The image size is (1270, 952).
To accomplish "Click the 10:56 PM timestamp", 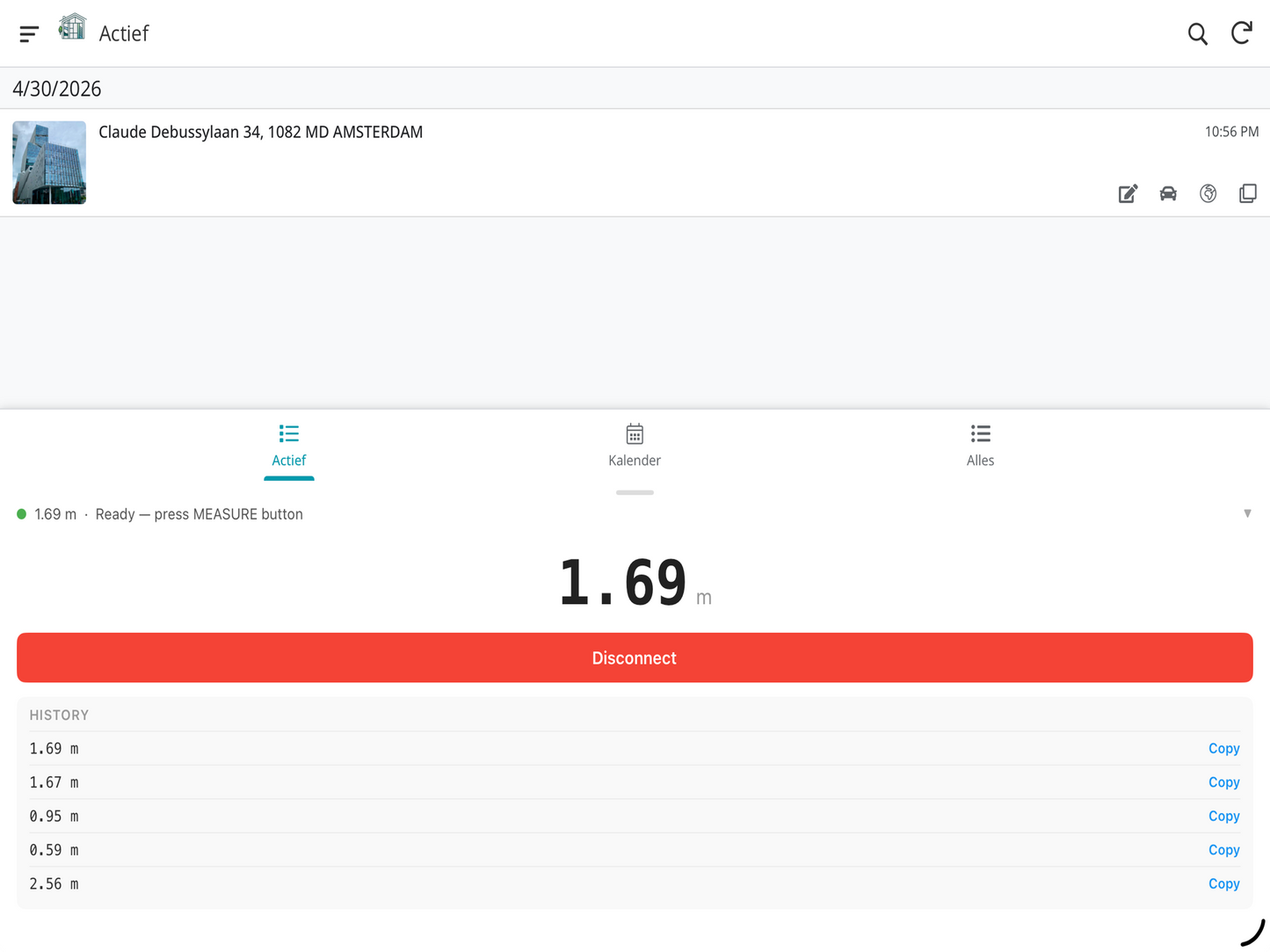I will pos(1231,132).
